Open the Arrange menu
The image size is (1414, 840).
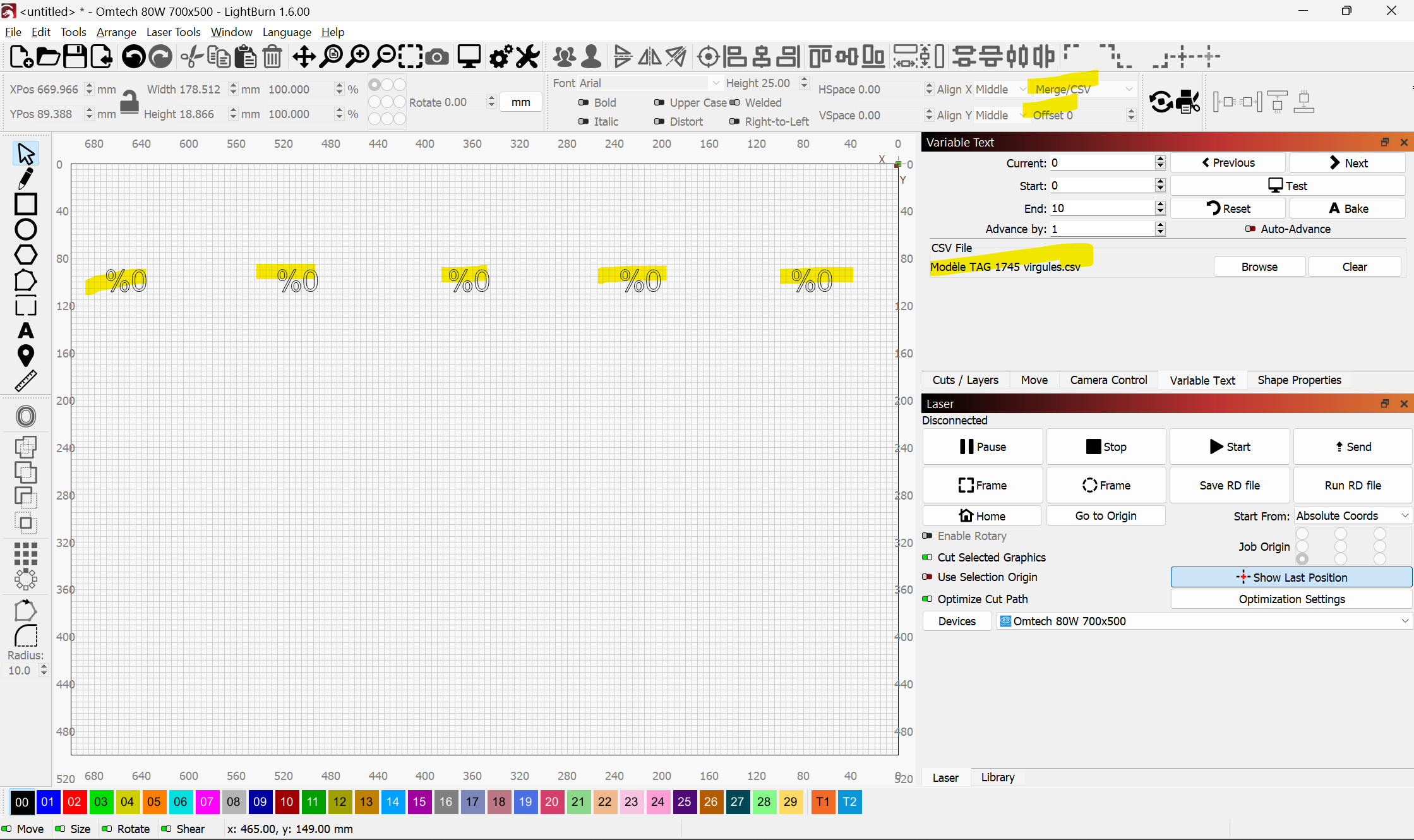[x=116, y=32]
